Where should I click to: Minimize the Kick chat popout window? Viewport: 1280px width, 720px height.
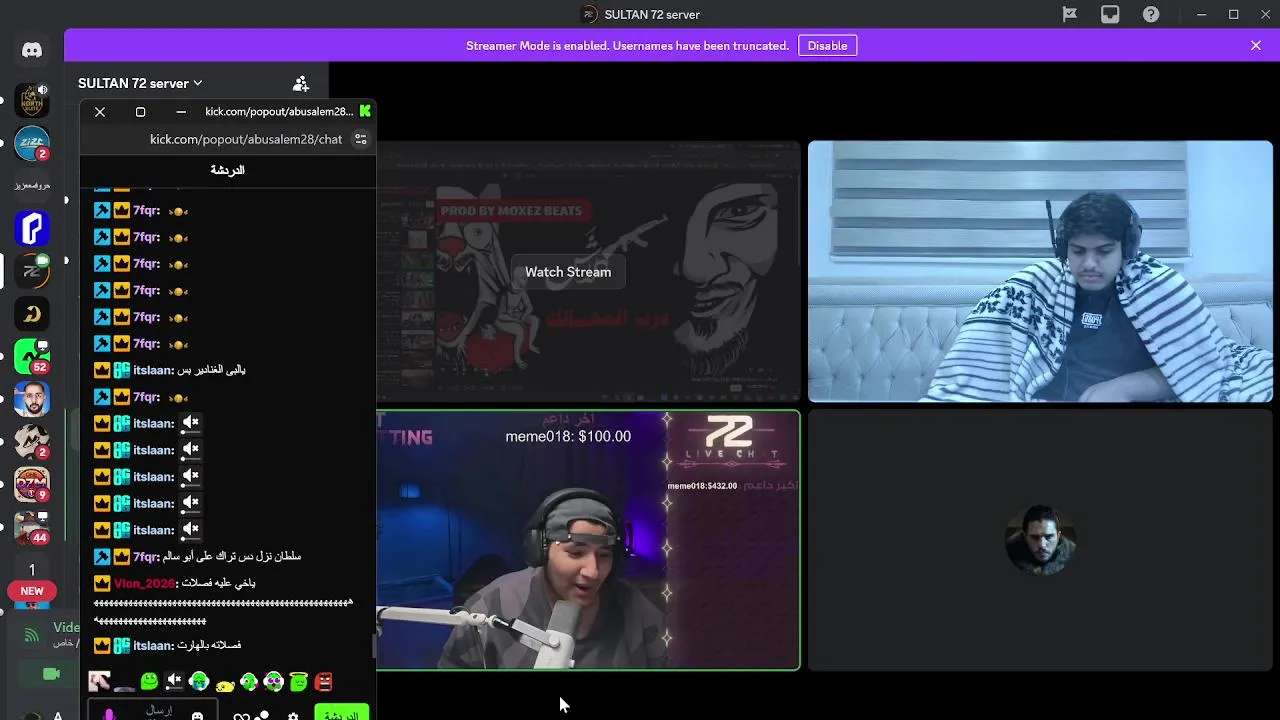(180, 112)
